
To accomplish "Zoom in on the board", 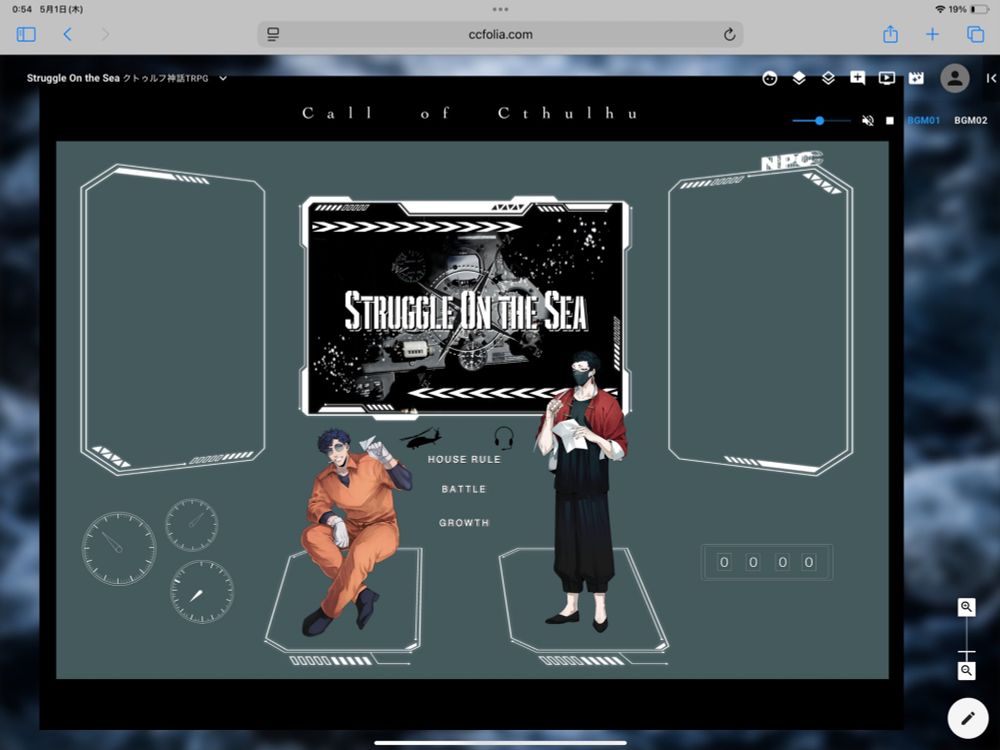I will point(967,607).
